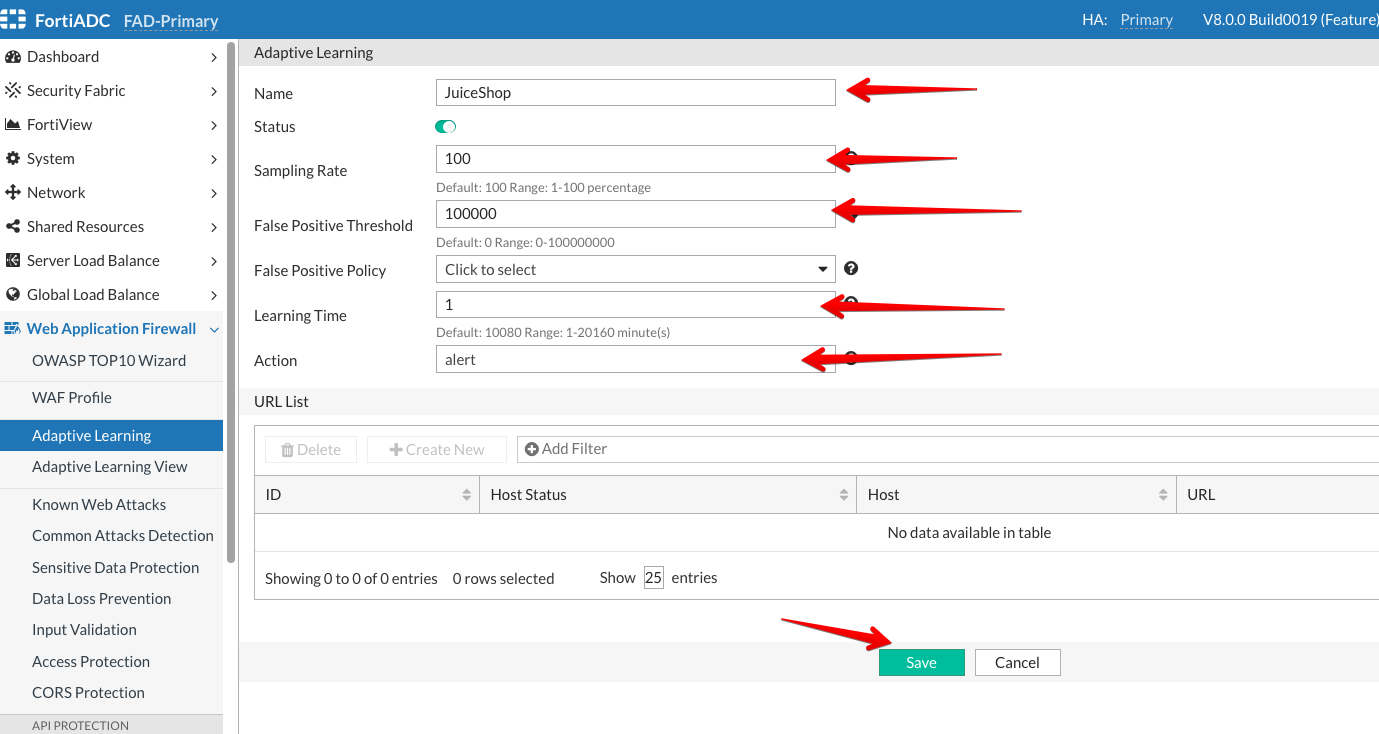Expand the Server Load Balance submenu arrow
The height and width of the screenshot is (734, 1379).
pos(214,261)
